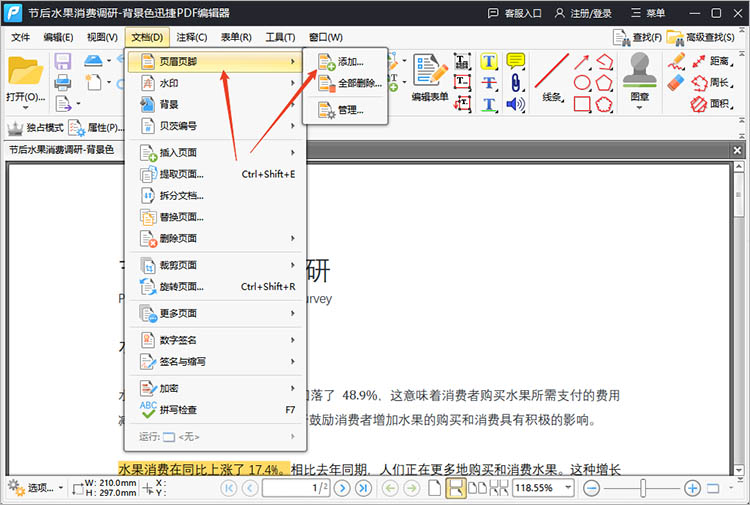Click Manage header footer option
This screenshot has width=750, height=505.
[x=345, y=110]
